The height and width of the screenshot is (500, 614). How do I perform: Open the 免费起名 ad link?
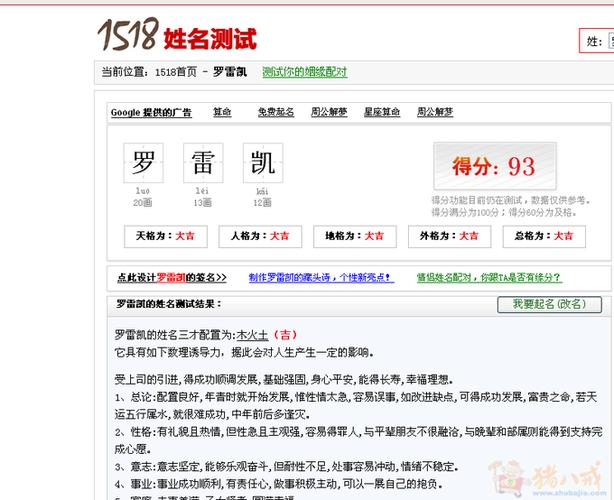tap(275, 112)
